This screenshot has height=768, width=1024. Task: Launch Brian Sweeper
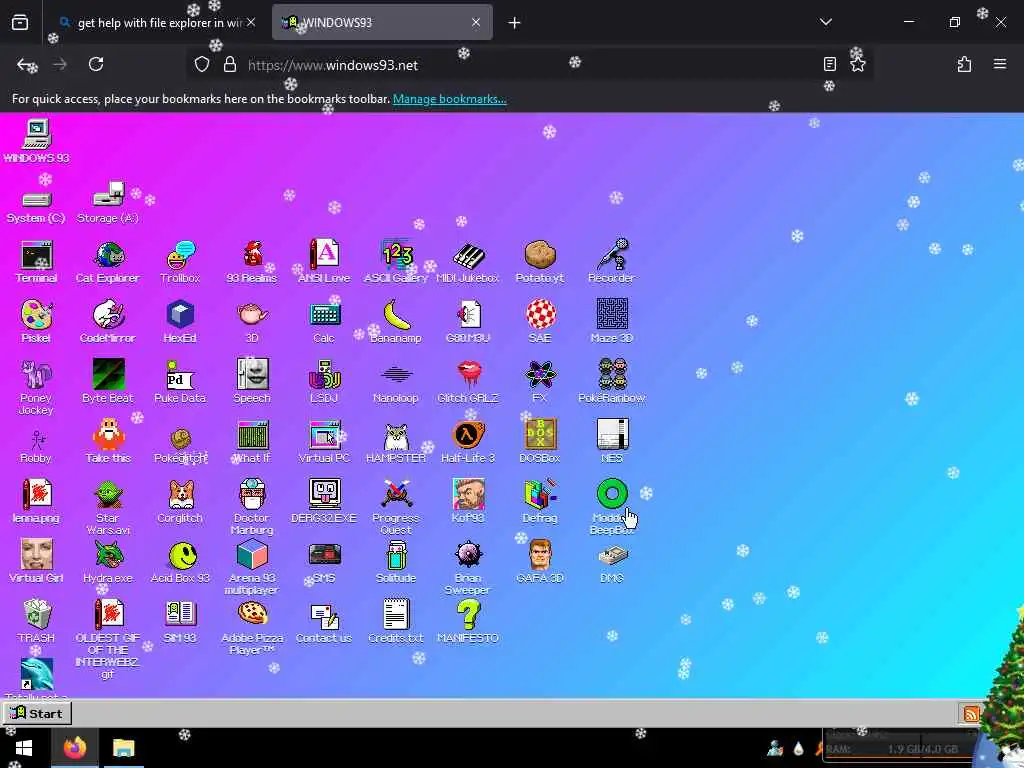pos(468,567)
